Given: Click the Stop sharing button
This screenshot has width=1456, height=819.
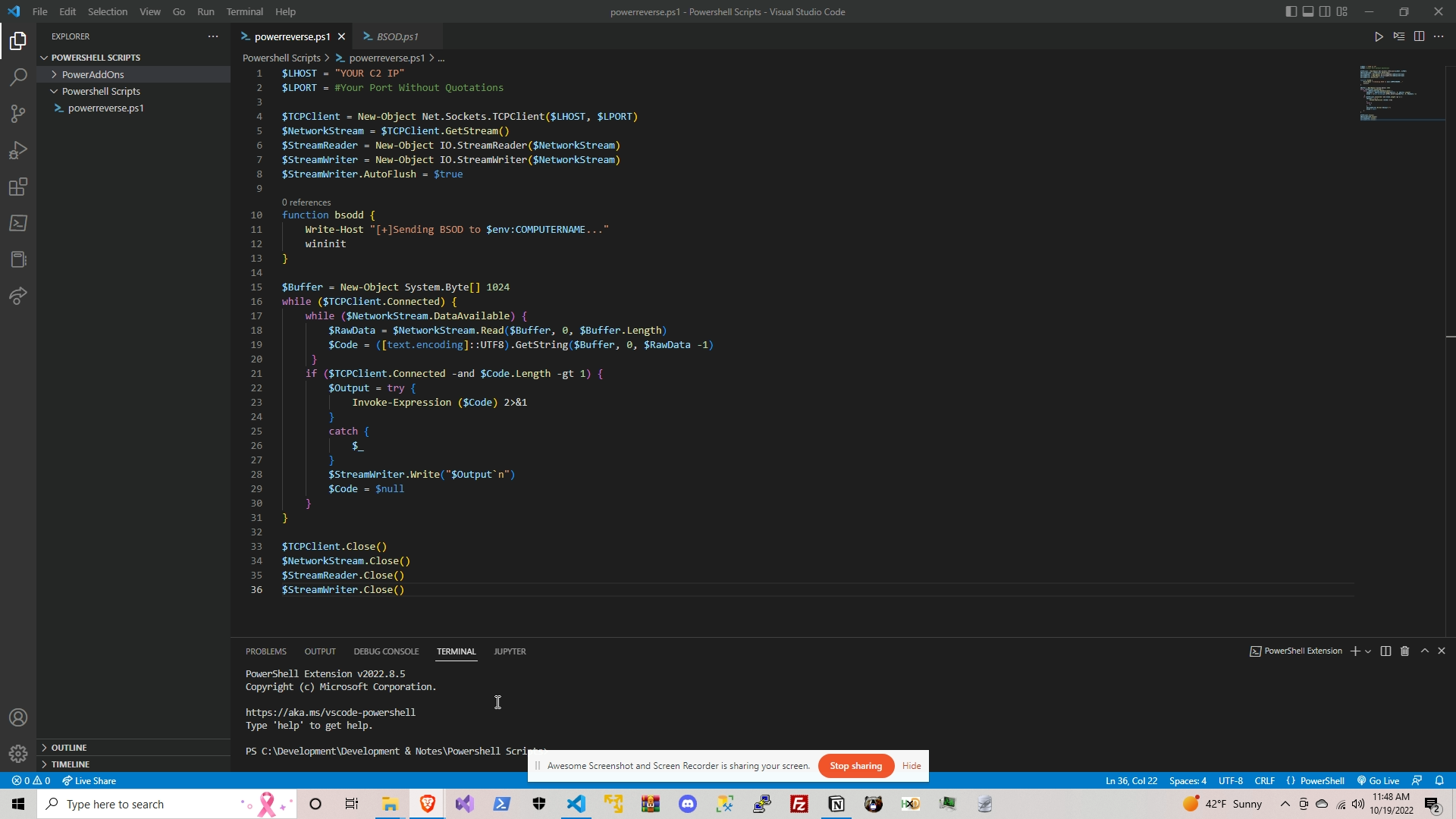Looking at the screenshot, I should (x=855, y=766).
